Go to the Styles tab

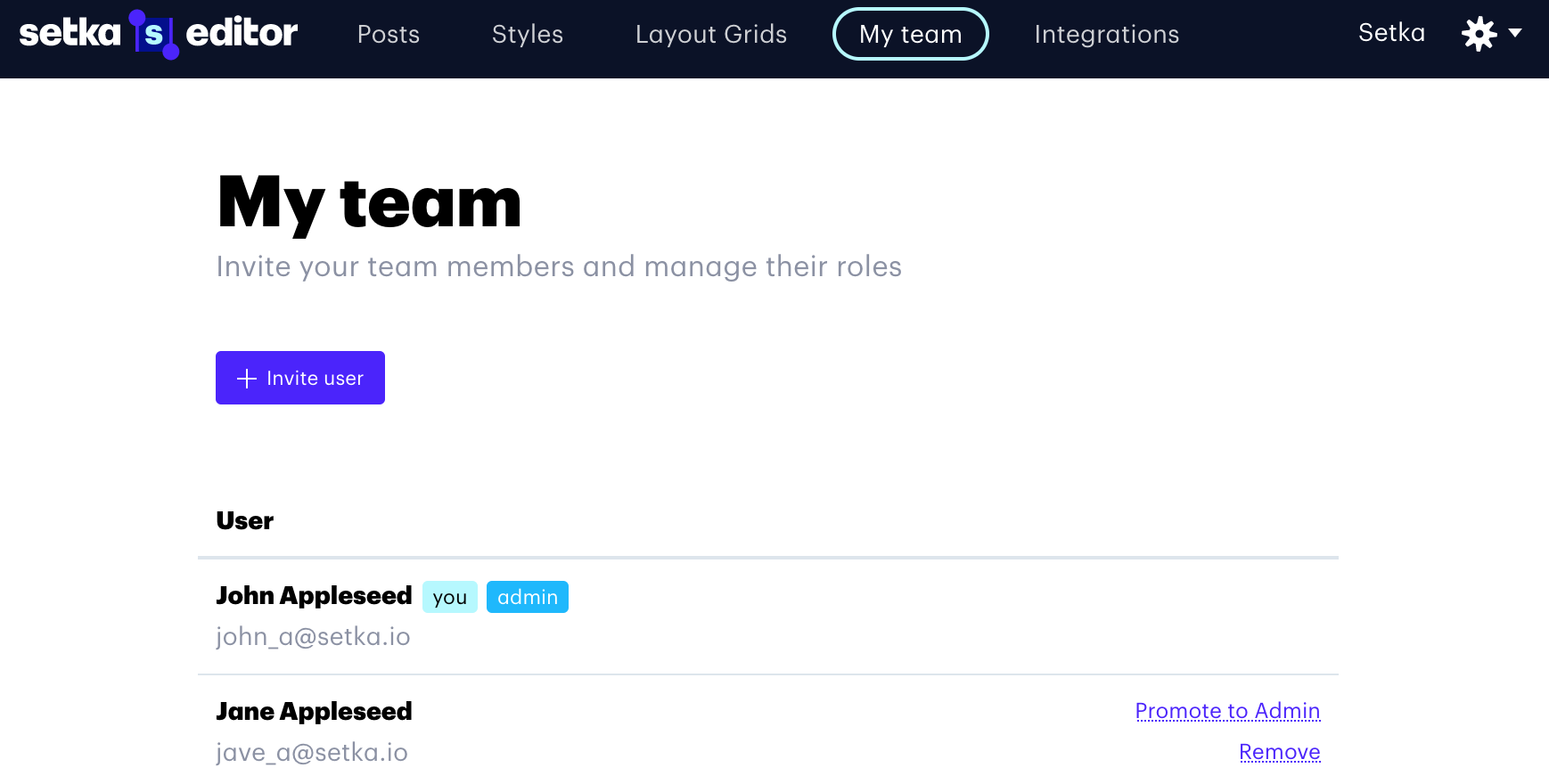coord(527,35)
